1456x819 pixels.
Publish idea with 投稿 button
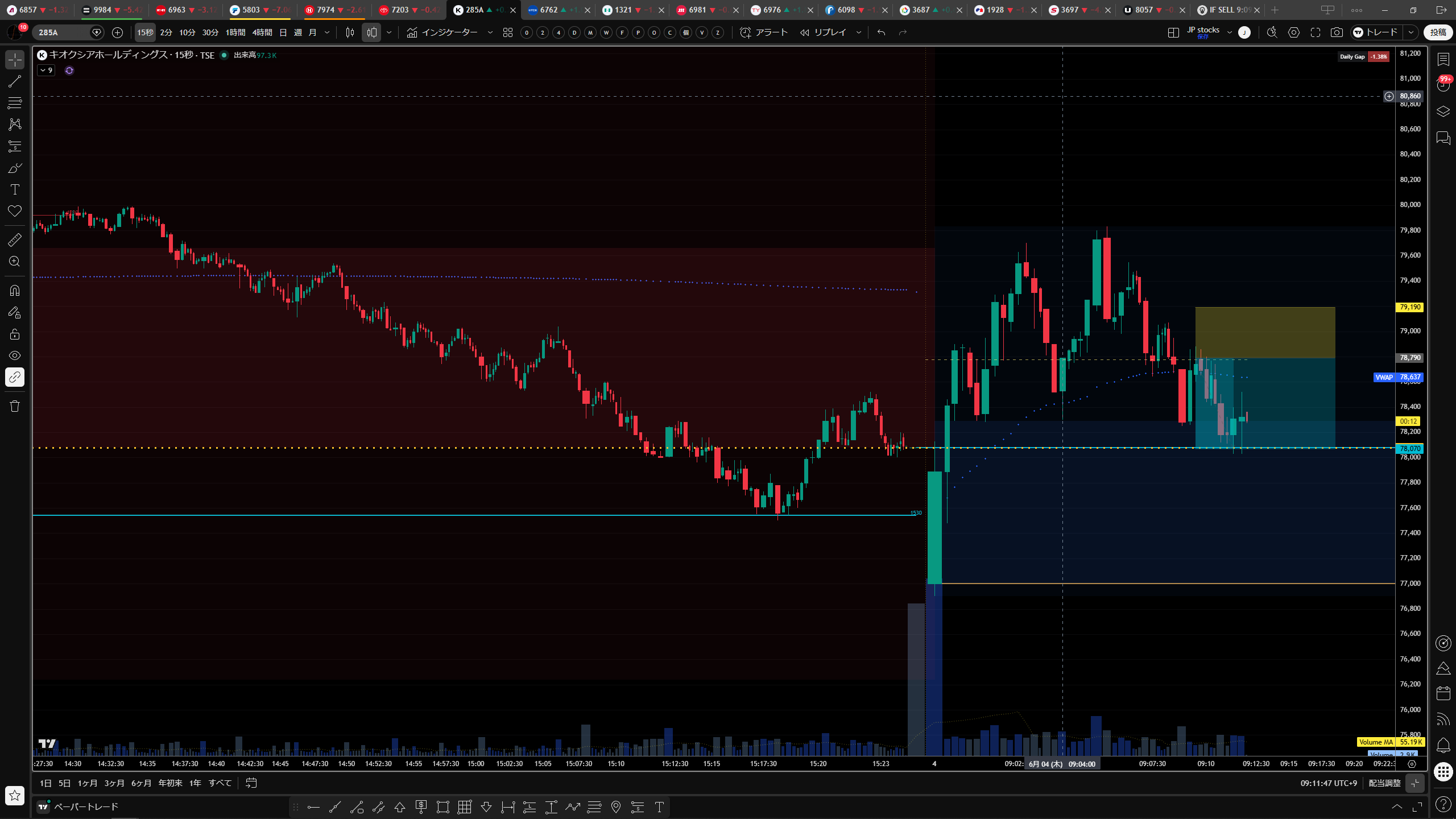[x=1438, y=32]
